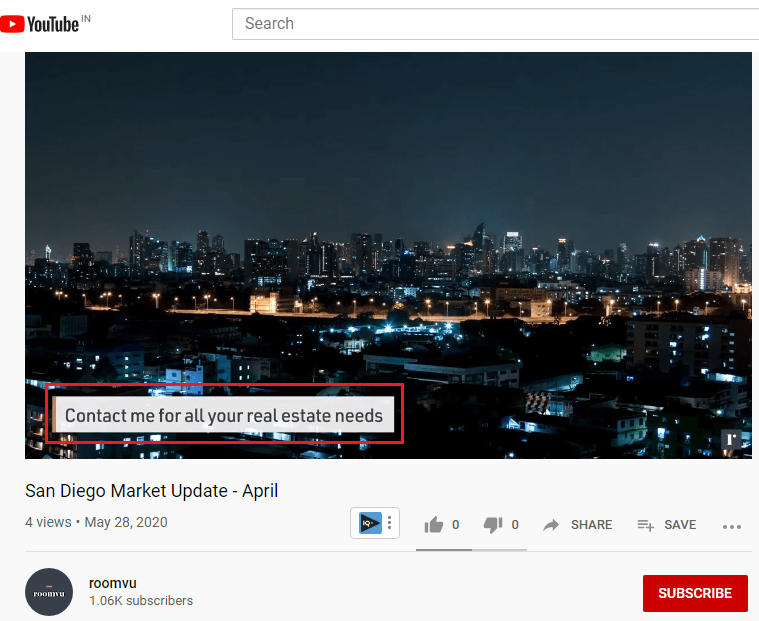This screenshot has height=621, width=759.
Task: Open the roomvu channel avatar
Action: (x=49, y=592)
